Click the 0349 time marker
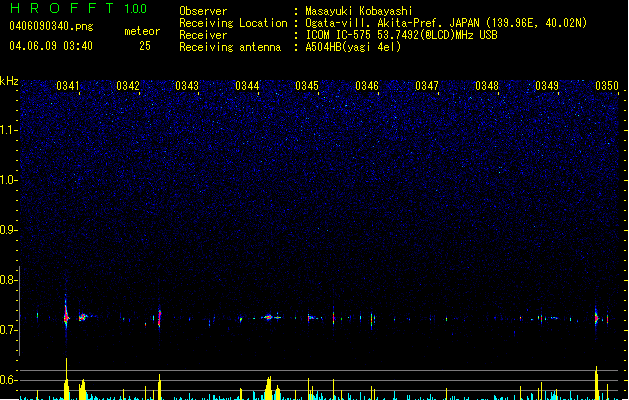The height and width of the screenshot is (400, 629). tap(547, 86)
